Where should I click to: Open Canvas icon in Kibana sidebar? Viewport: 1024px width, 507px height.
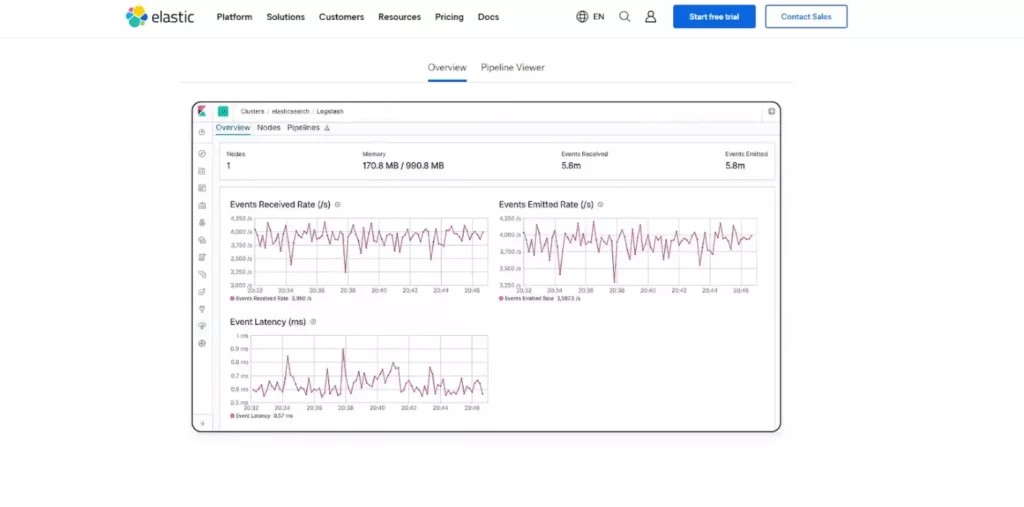202,205
